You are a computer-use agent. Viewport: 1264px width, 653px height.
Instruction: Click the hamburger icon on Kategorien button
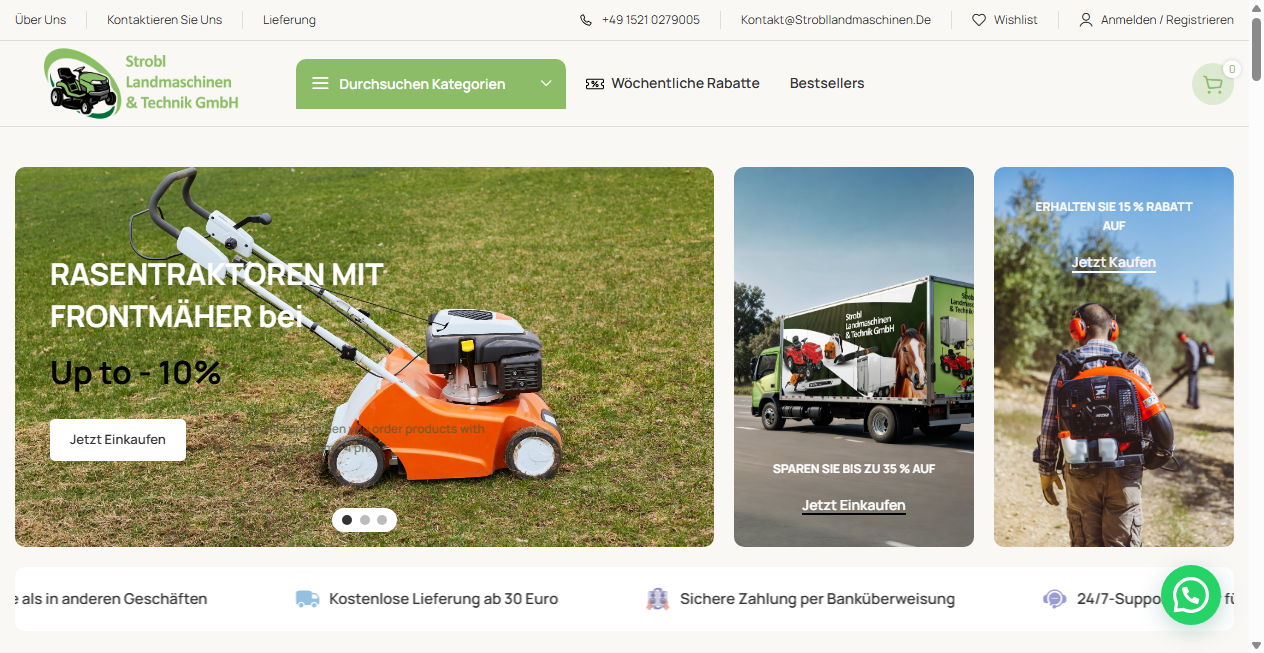(320, 84)
